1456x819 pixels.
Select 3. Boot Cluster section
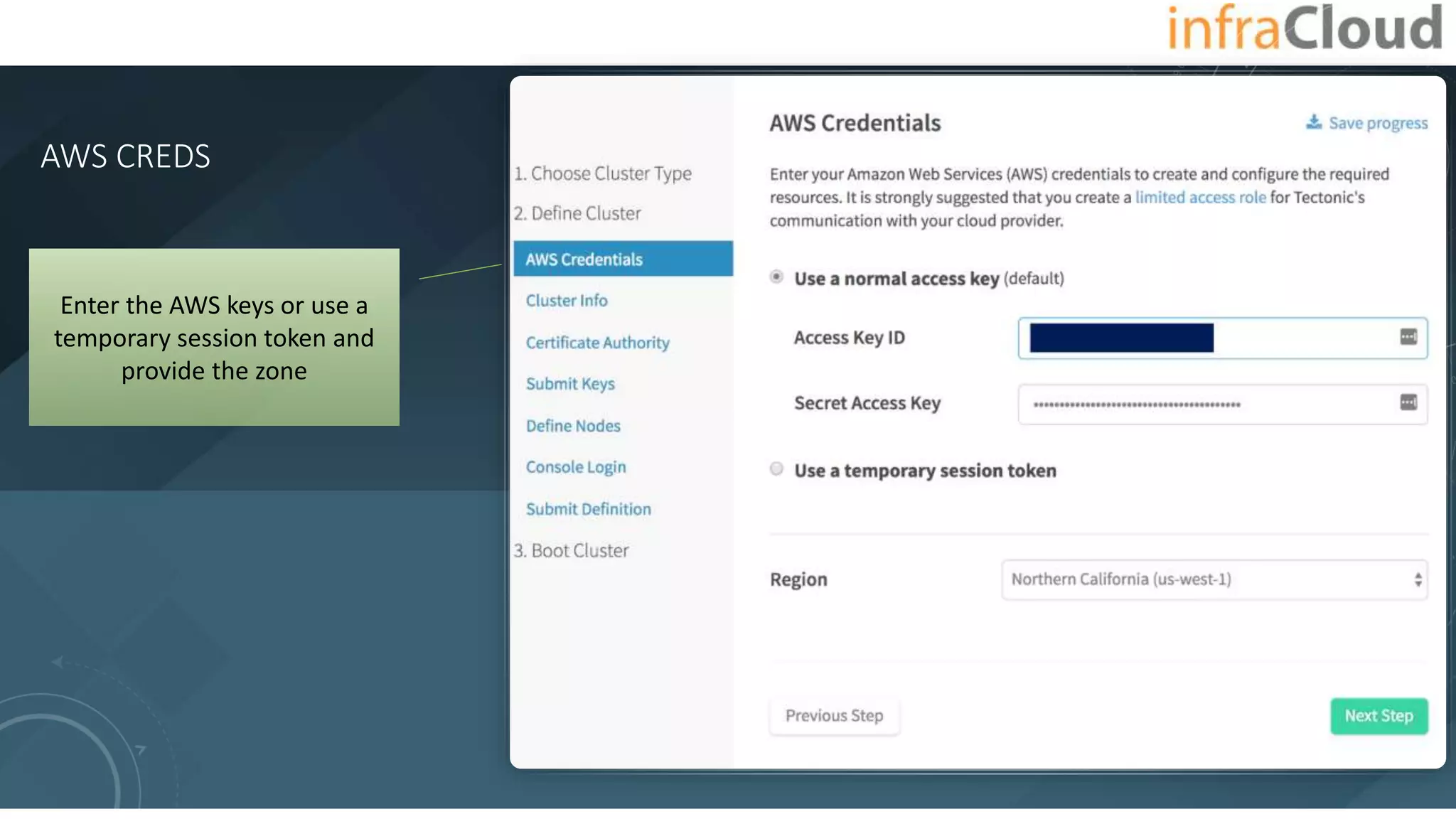tap(572, 551)
